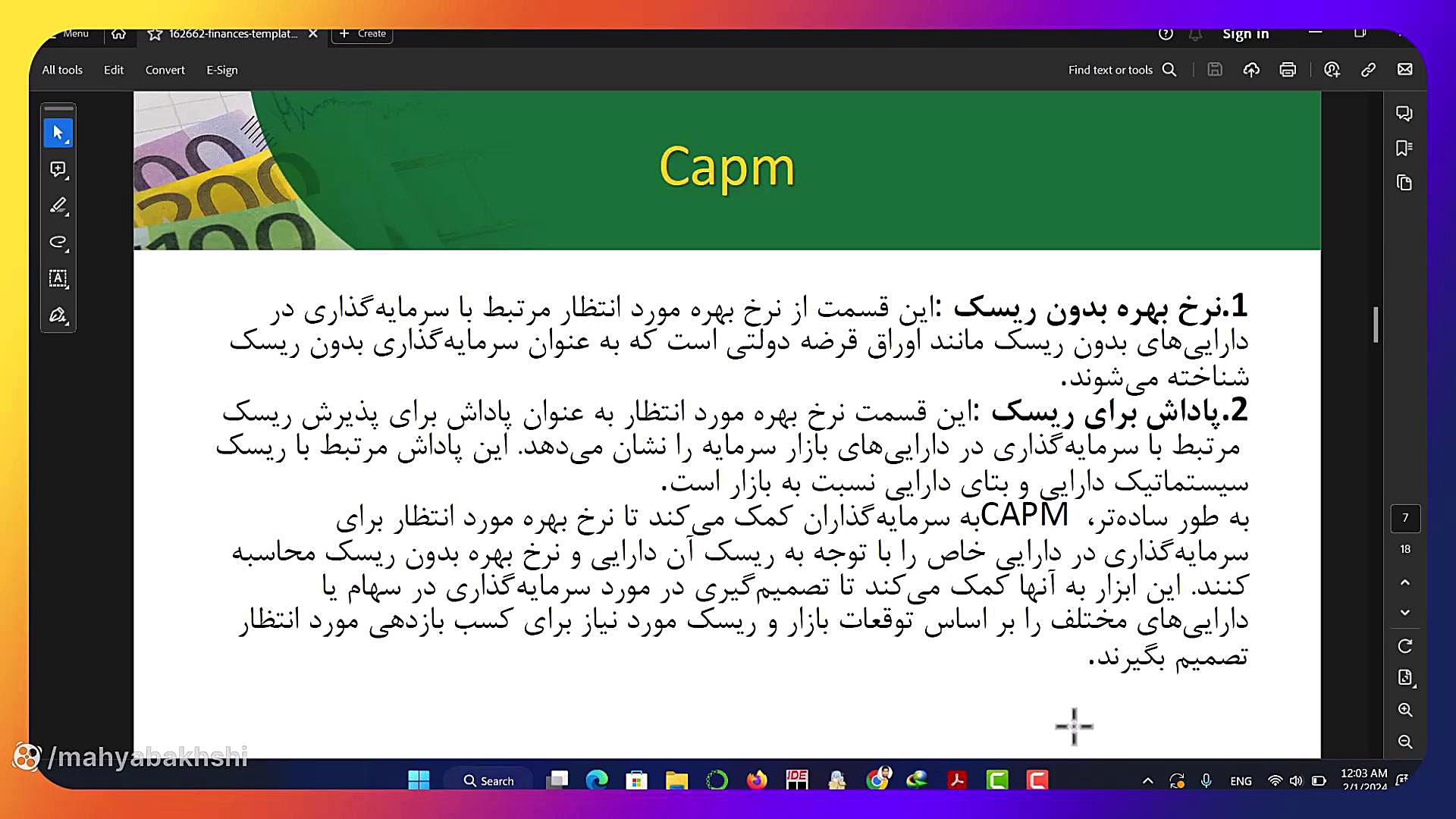The image size is (1456, 819).
Task: Go to the Home icon
Action: point(118,33)
